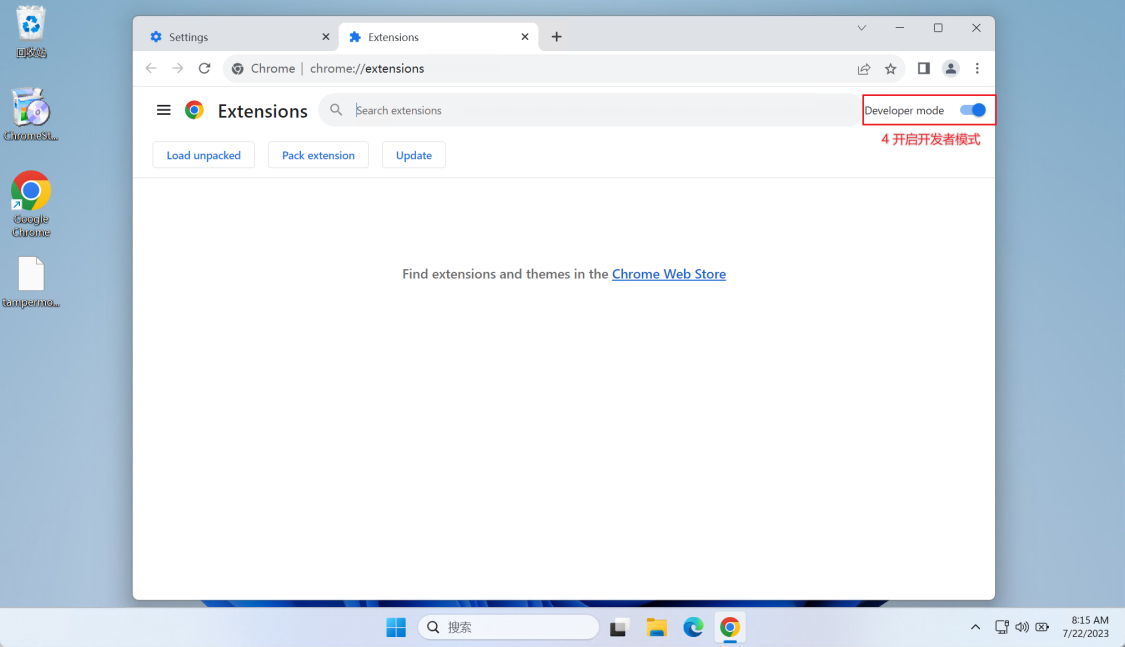Image resolution: width=1125 pixels, height=647 pixels.
Task: Open the clock showing 8:15 AM
Action: coord(1086,627)
